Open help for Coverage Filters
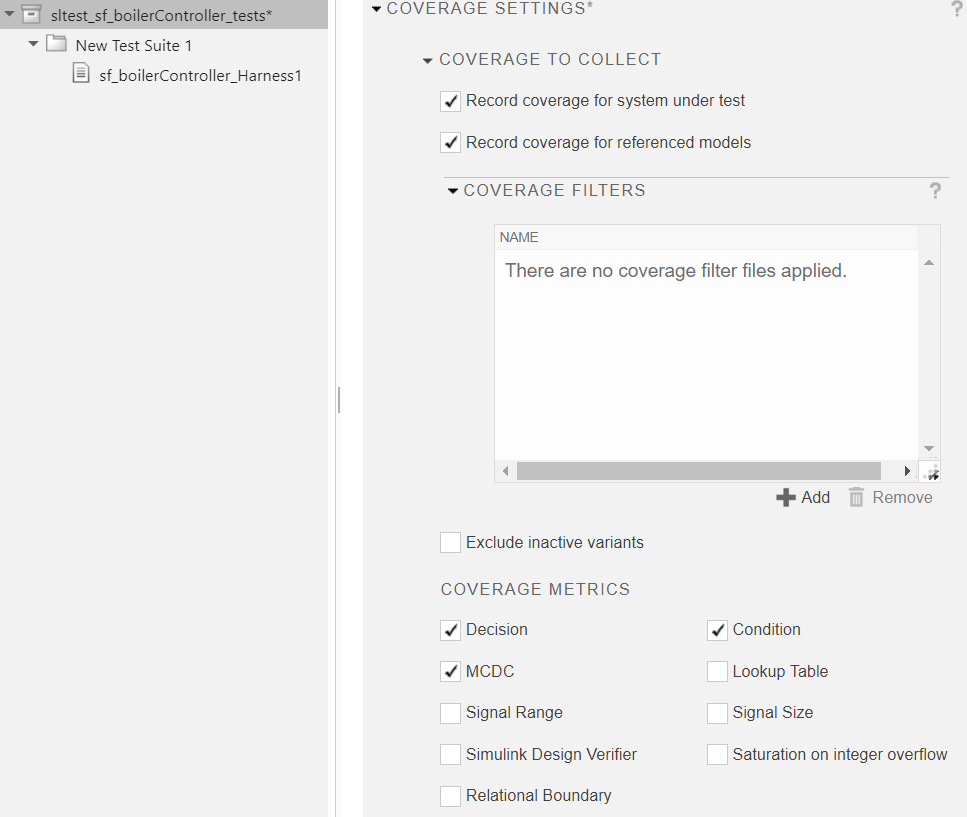This screenshot has width=967, height=817. [935, 190]
